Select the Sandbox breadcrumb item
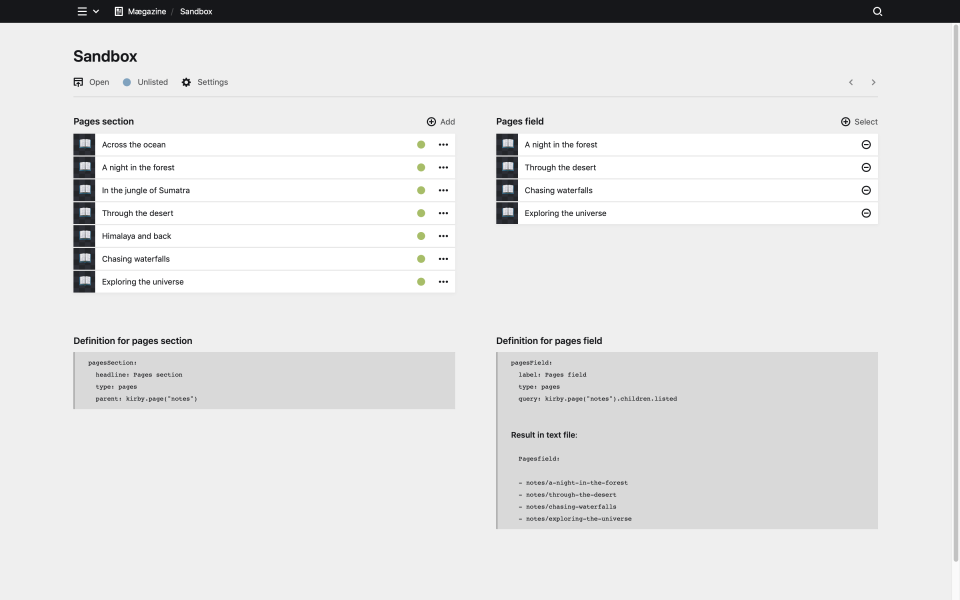The image size is (960, 600). 196,11
